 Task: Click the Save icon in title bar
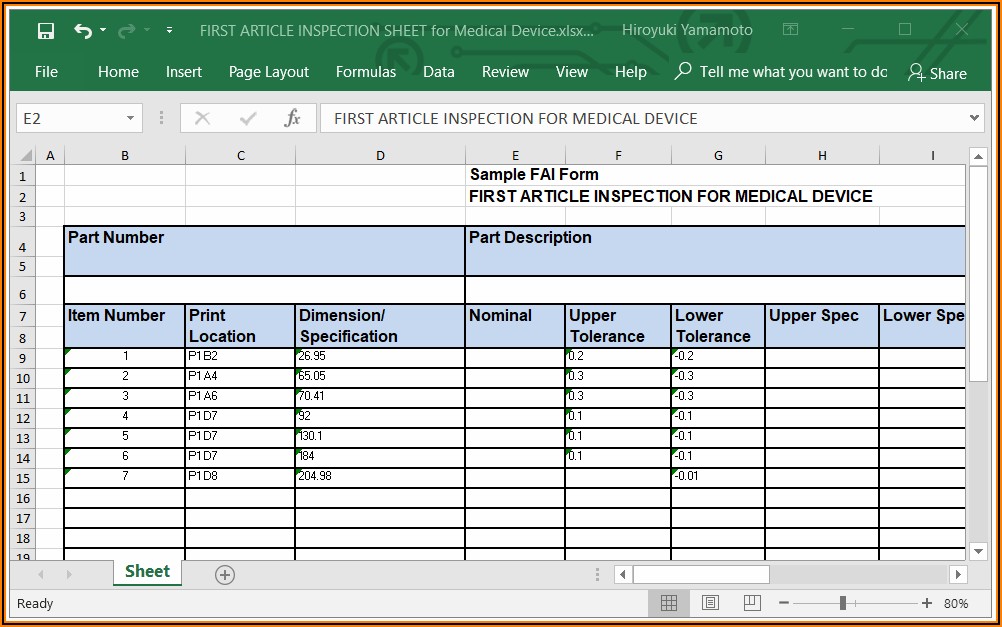(46, 31)
